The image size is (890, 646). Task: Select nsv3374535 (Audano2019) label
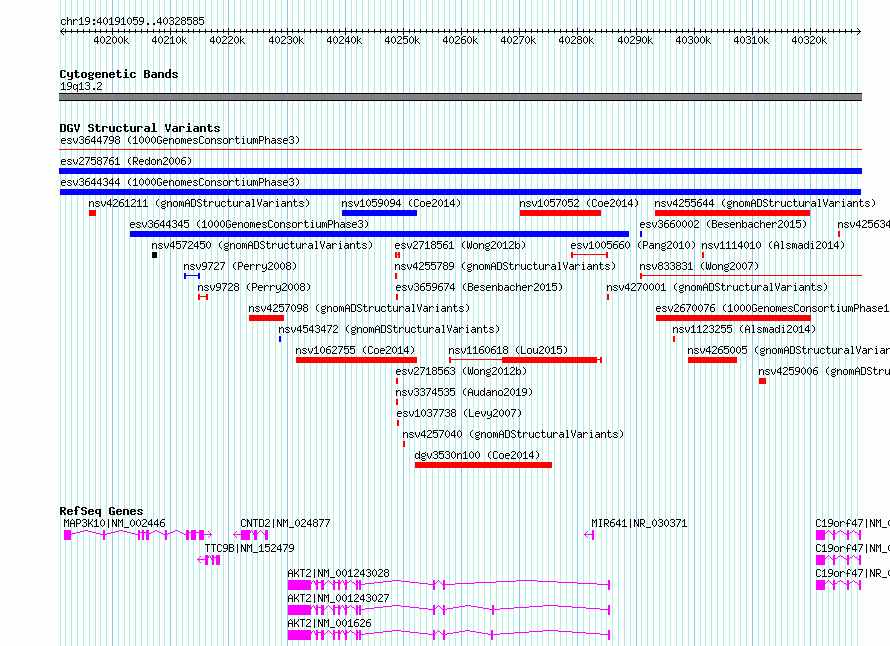pyautogui.click(x=464, y=392)
